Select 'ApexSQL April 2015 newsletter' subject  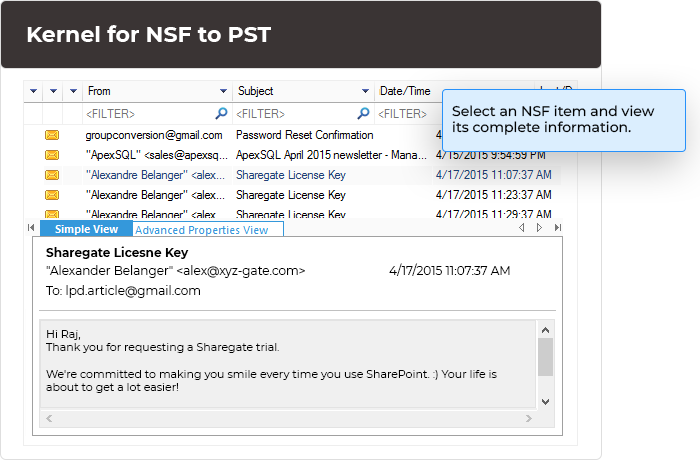(x=331, y=155)
